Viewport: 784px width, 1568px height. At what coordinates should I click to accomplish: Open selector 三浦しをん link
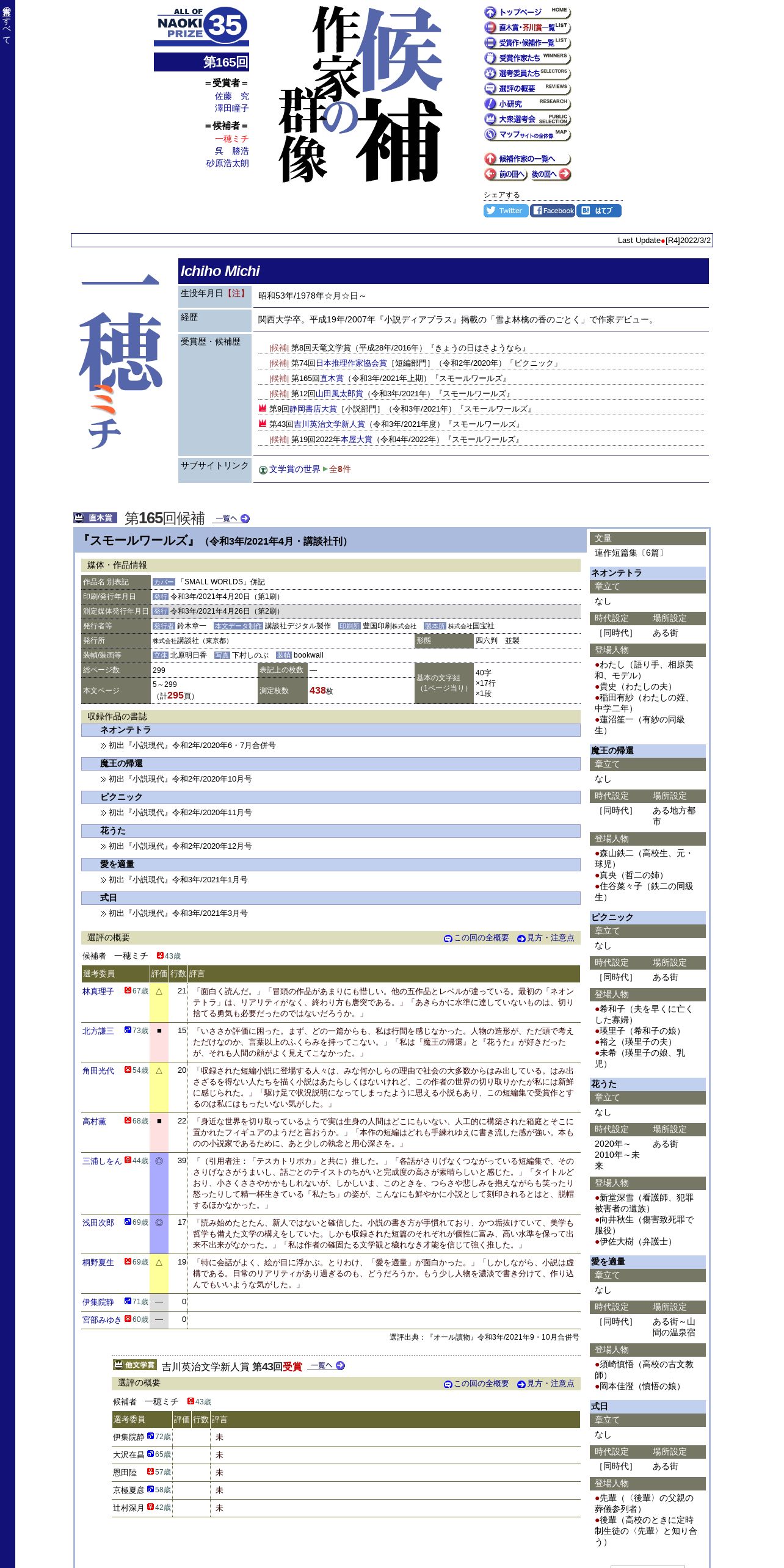pos(102,1161)
